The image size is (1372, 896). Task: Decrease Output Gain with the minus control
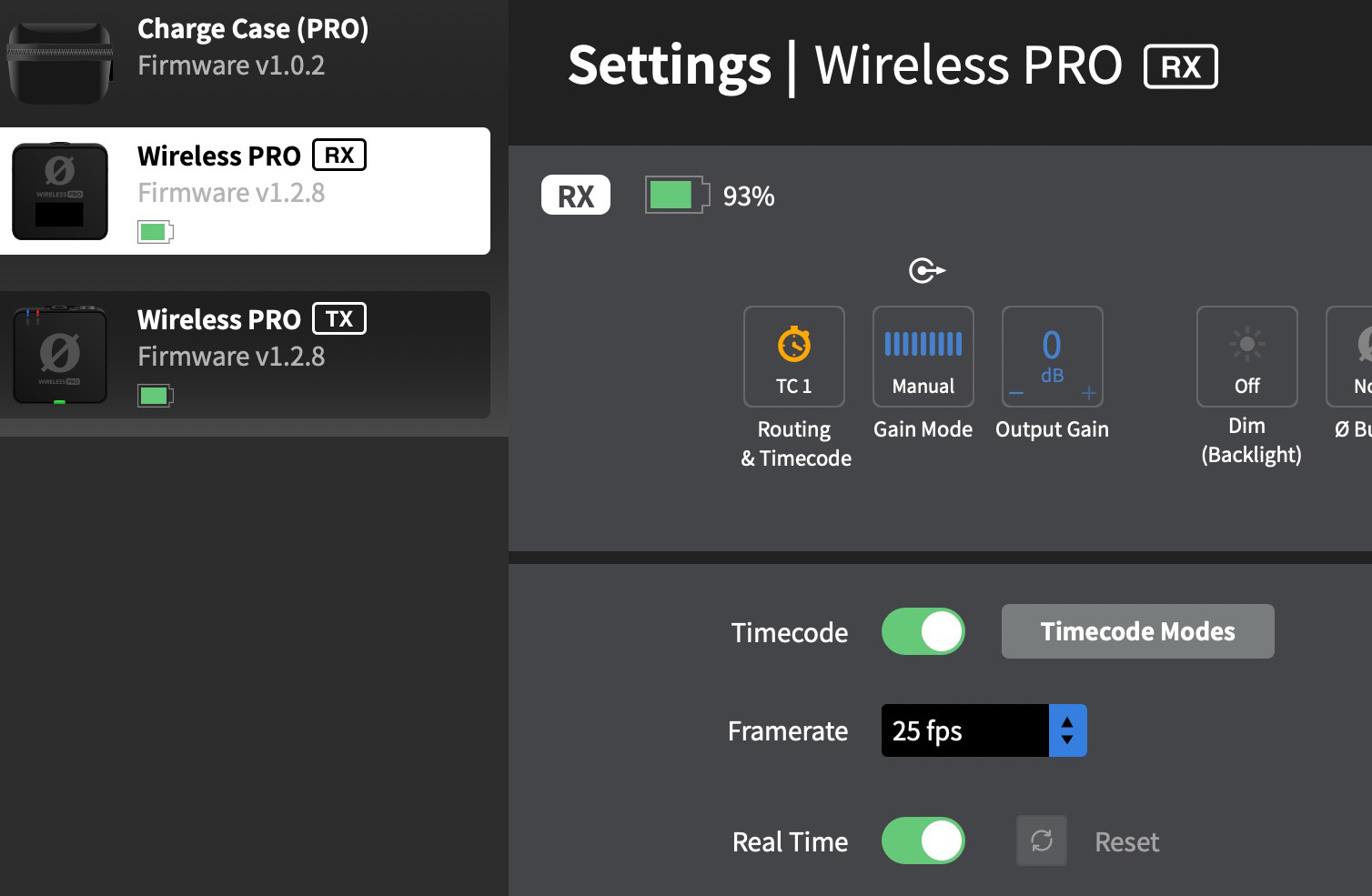click(1016, 393)
